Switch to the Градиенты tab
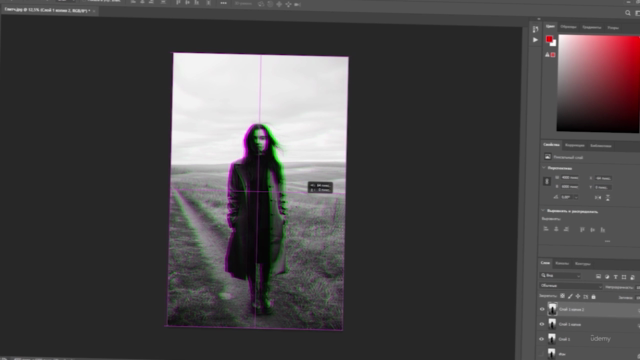This screenshot has height=360, width=640. (x=592, y=27)
